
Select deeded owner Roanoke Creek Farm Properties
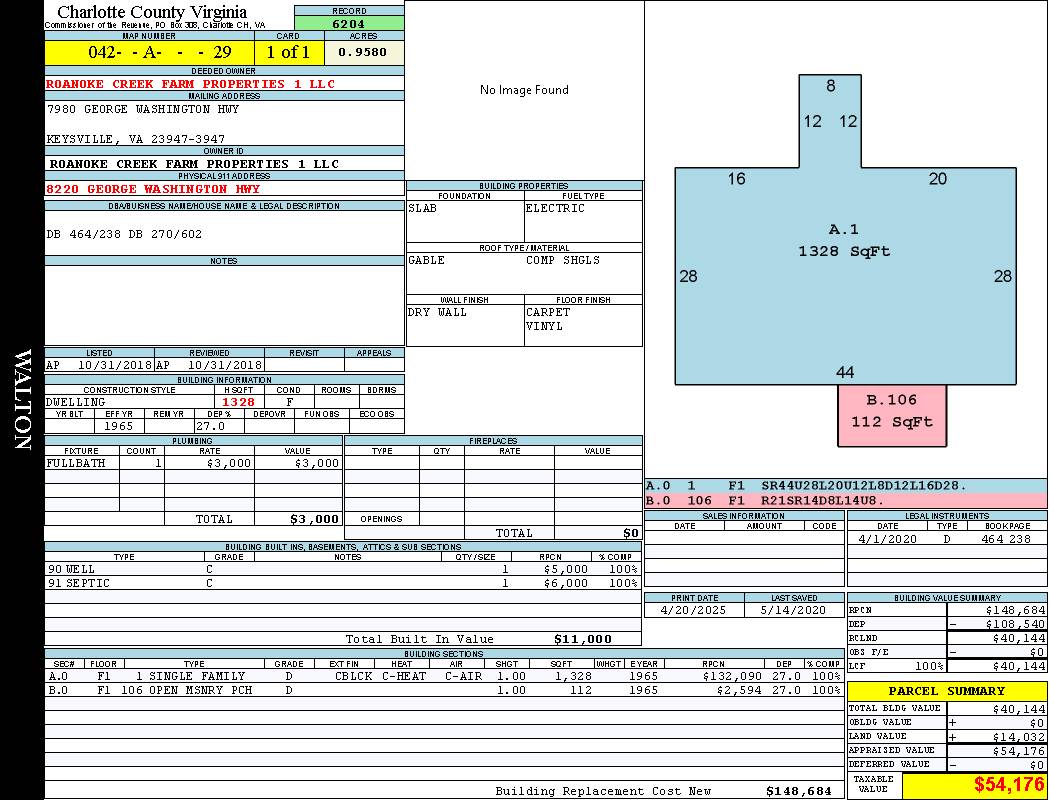tap(191, 84)
